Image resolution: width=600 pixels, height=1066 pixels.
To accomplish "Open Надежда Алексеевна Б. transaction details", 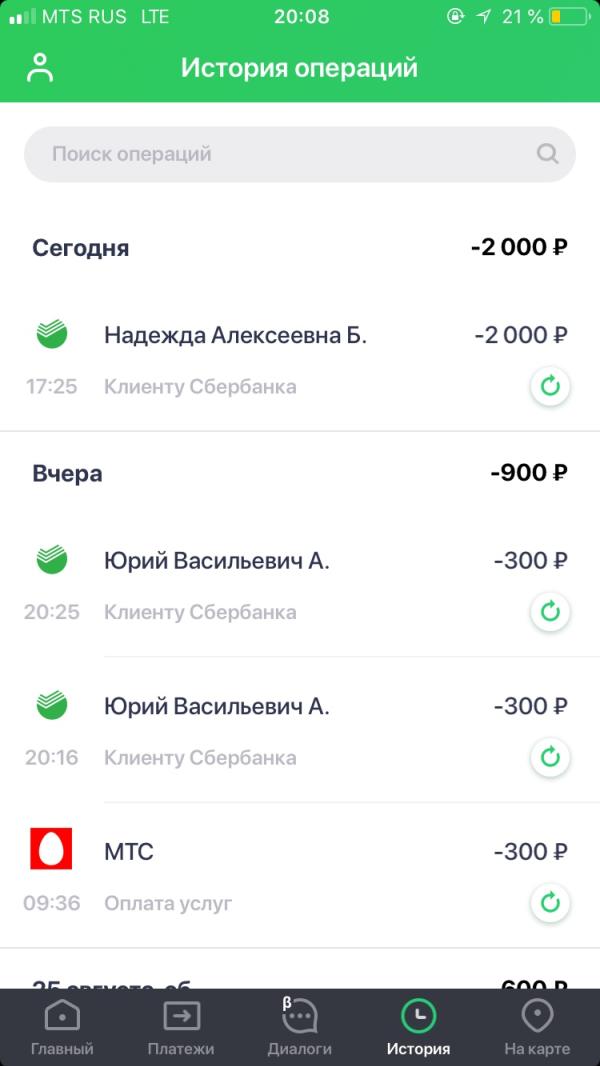I will point(300,360).
